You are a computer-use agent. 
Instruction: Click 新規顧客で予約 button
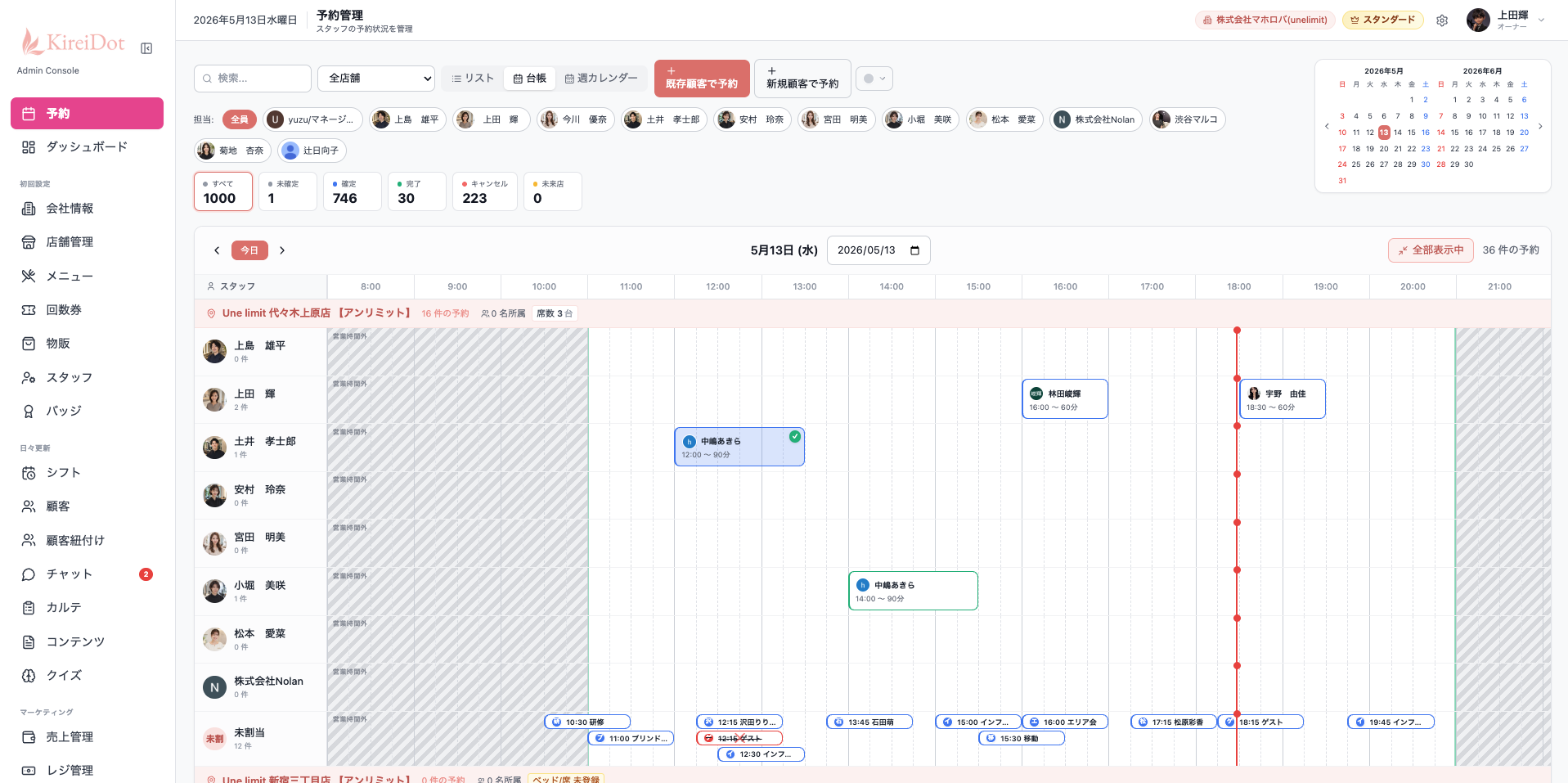click(x=802, y=79)
